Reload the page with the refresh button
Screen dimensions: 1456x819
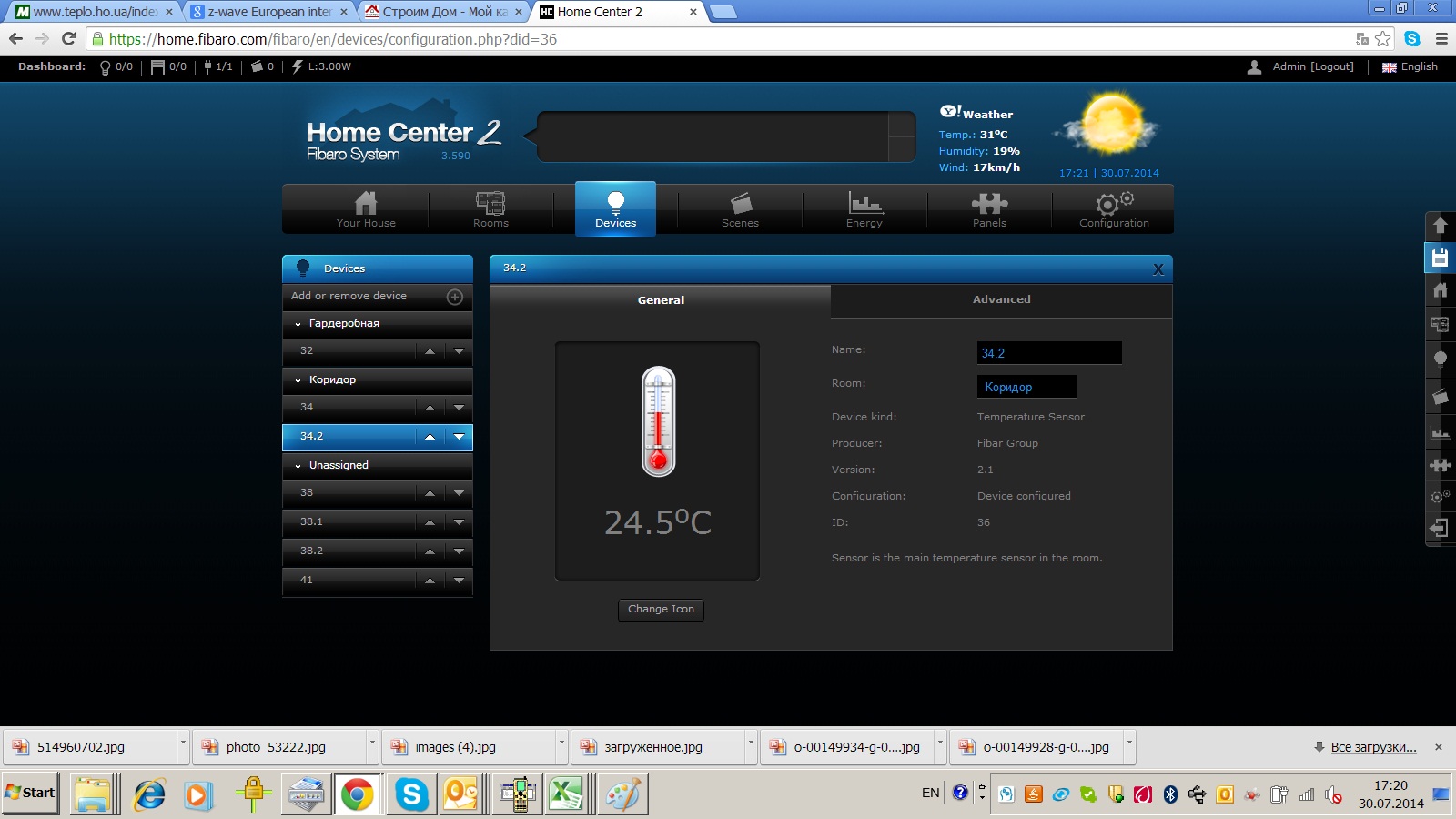[x=68, y=38]
